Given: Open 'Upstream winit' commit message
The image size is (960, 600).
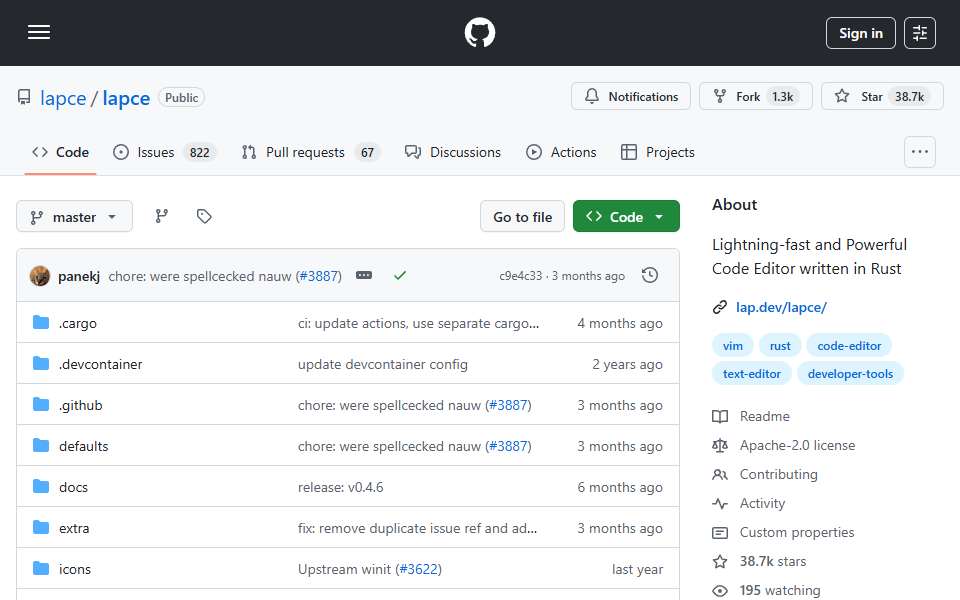Looking at the screenshot, I should (x=344, y=569).
